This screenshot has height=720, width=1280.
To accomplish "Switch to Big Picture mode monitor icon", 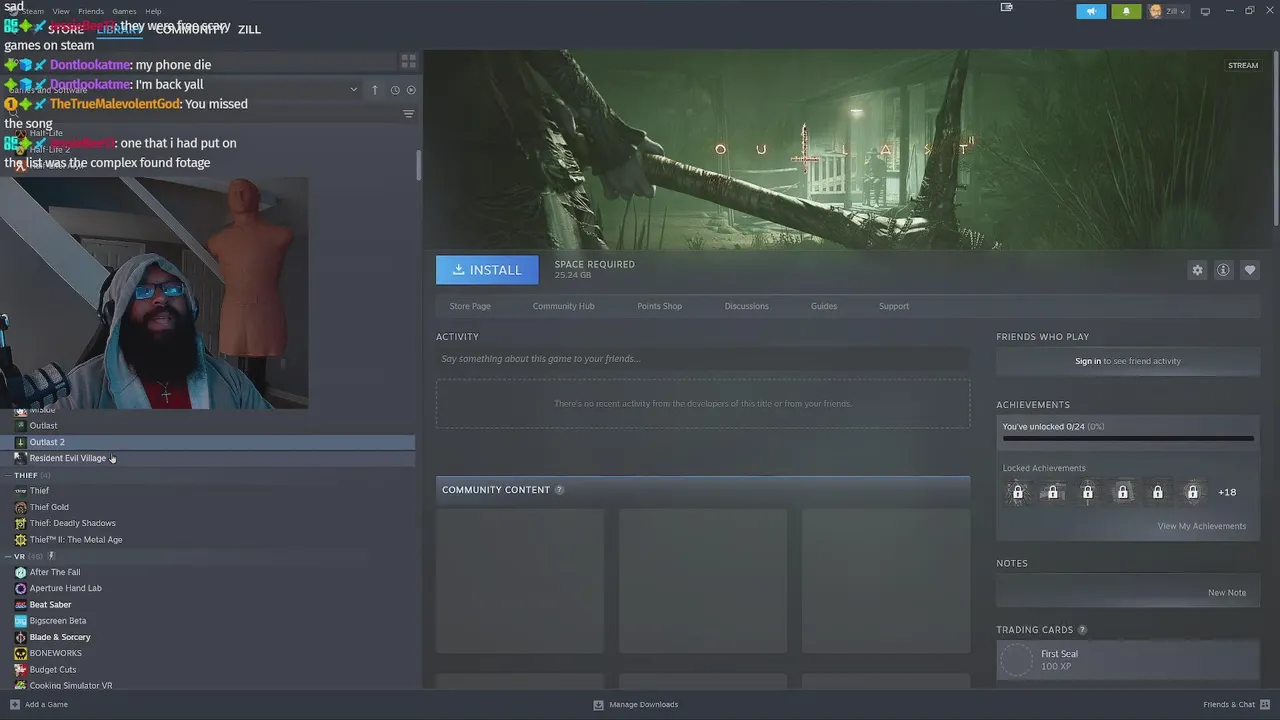I will 1205,11.
